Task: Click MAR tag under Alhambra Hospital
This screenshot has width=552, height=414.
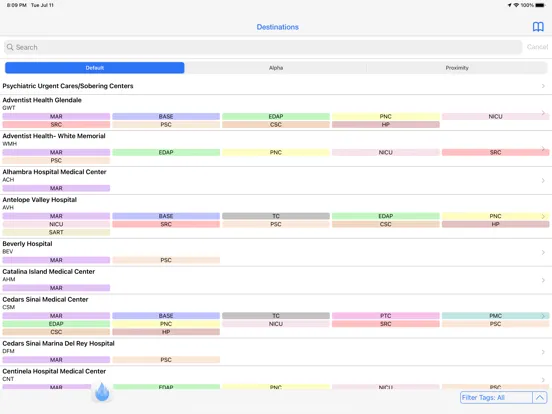Action: (x=56, y=188)
